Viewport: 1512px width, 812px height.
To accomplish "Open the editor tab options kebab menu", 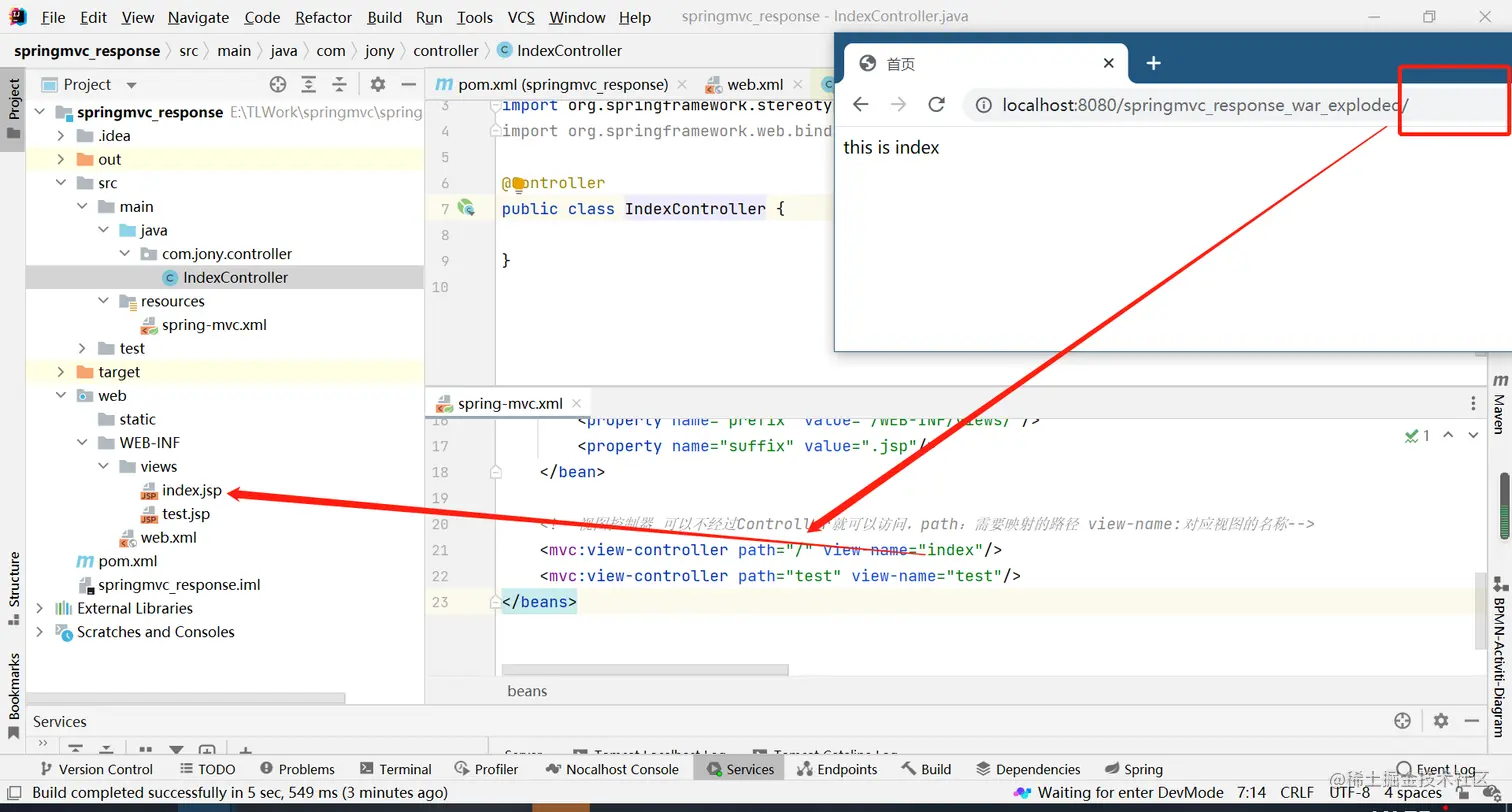I will click(x=1473, y=403).
